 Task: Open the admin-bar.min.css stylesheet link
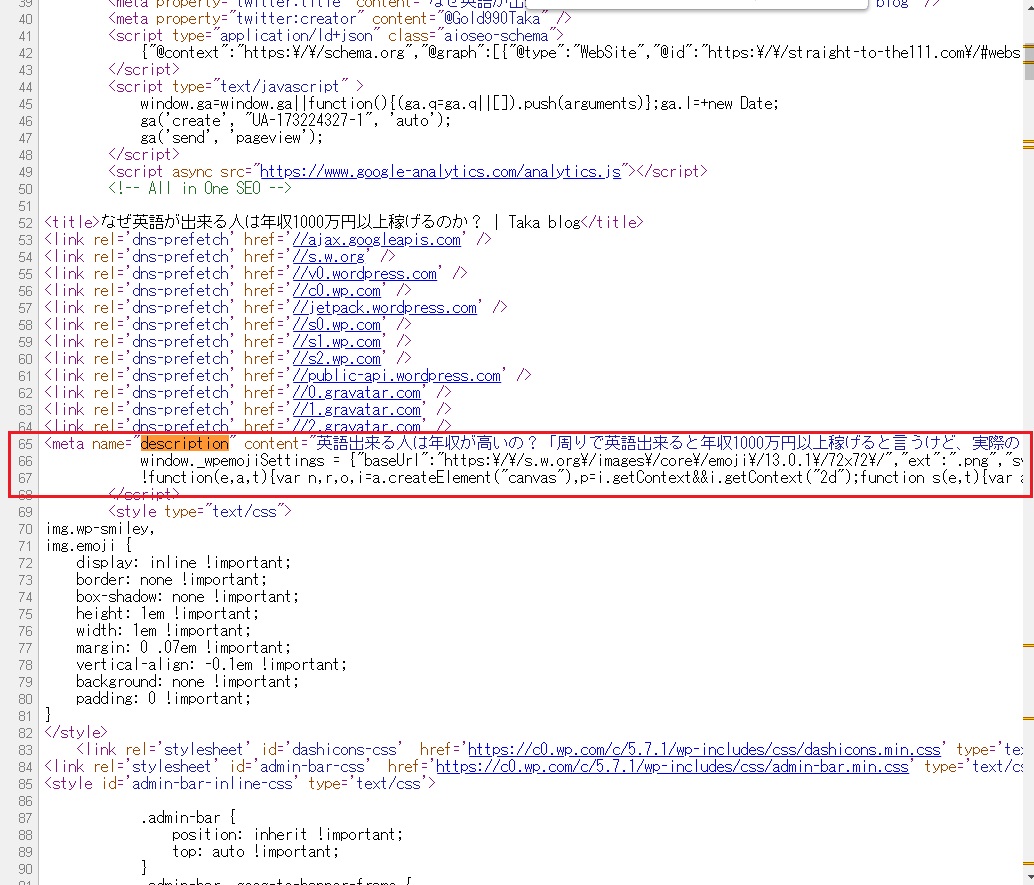(673, 767)
